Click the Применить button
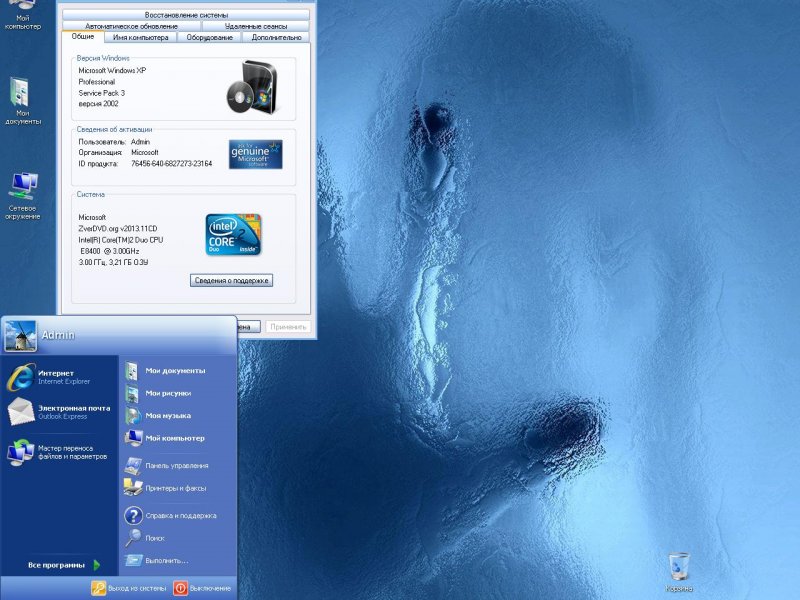 pyautogui.click(x=288, y=327)
